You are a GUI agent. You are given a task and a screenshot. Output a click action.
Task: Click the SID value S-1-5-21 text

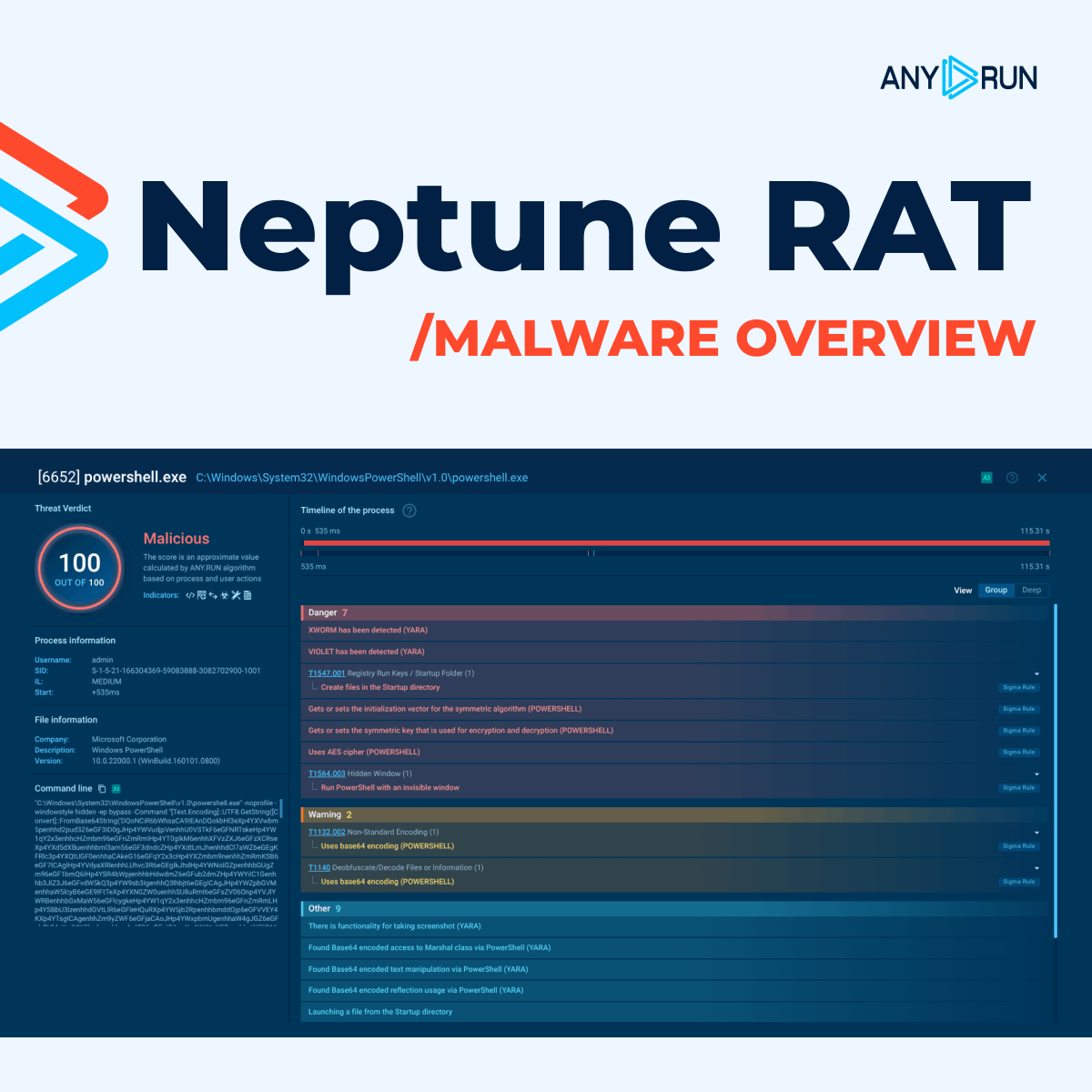(x=176, y=671)
